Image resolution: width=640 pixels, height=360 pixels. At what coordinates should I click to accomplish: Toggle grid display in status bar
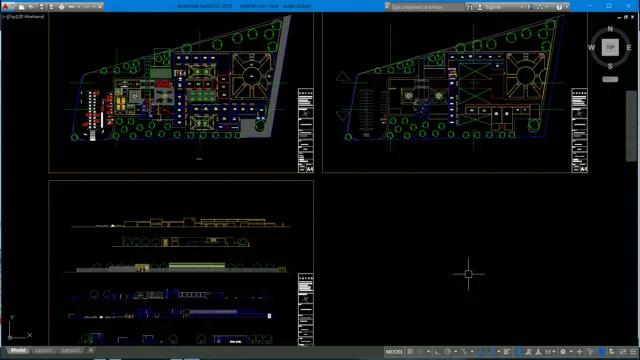[409, 352]
